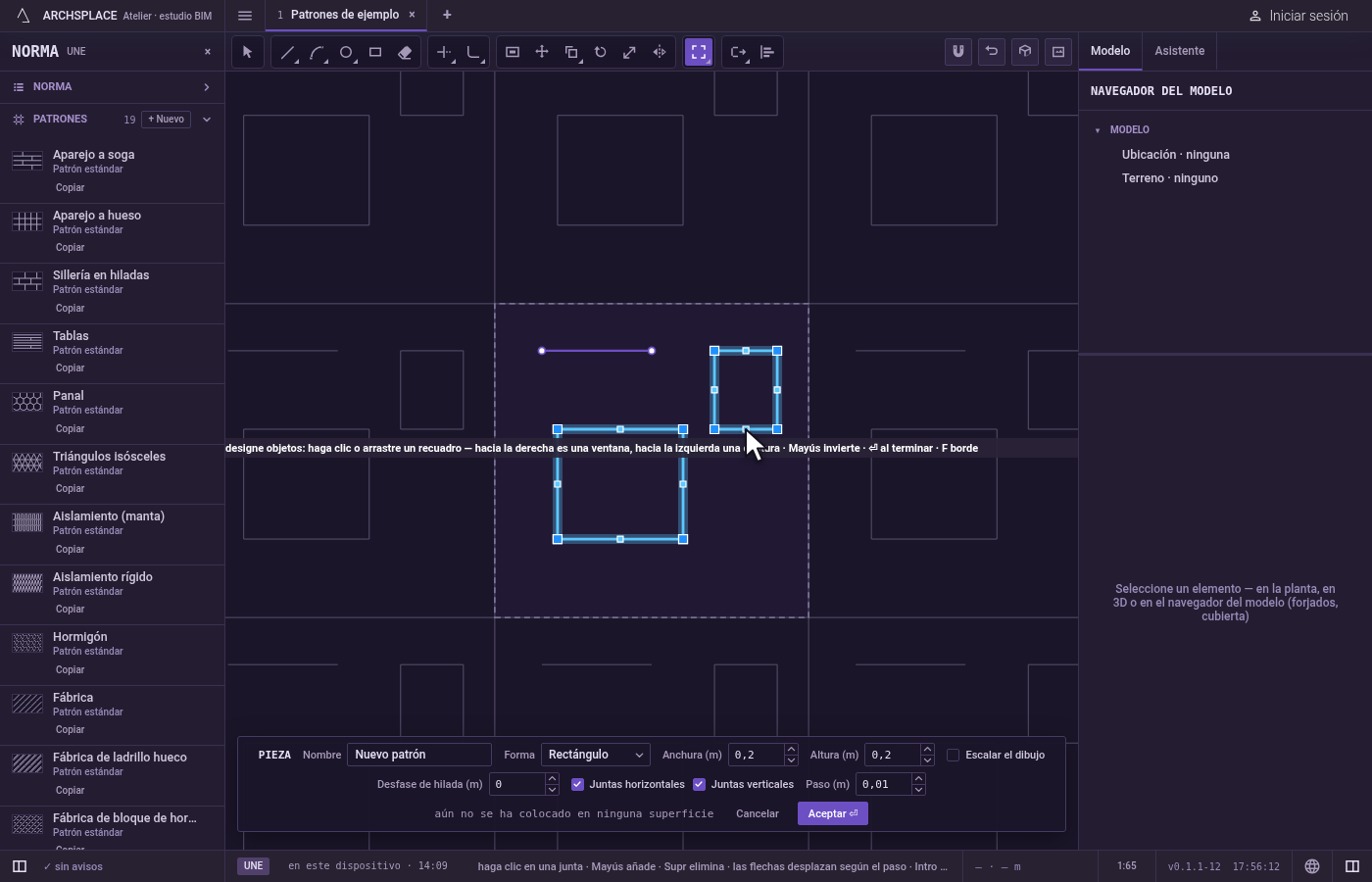Viewport: 1372px width, 882px height.
Task: Toggle the magnet snapping icon
Action: pyautogui.click(x=958, y=51)
